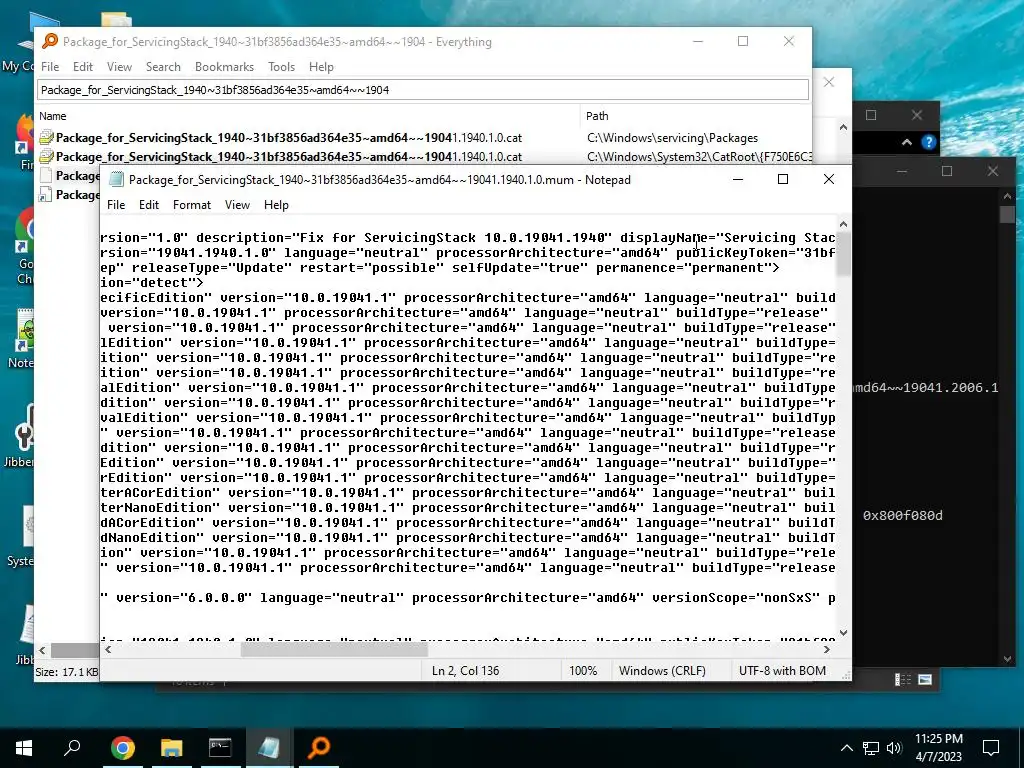Click Notepad horizontal scroll right arrow
This screenshot has height=768, width=1024.
tap(827, 650)
